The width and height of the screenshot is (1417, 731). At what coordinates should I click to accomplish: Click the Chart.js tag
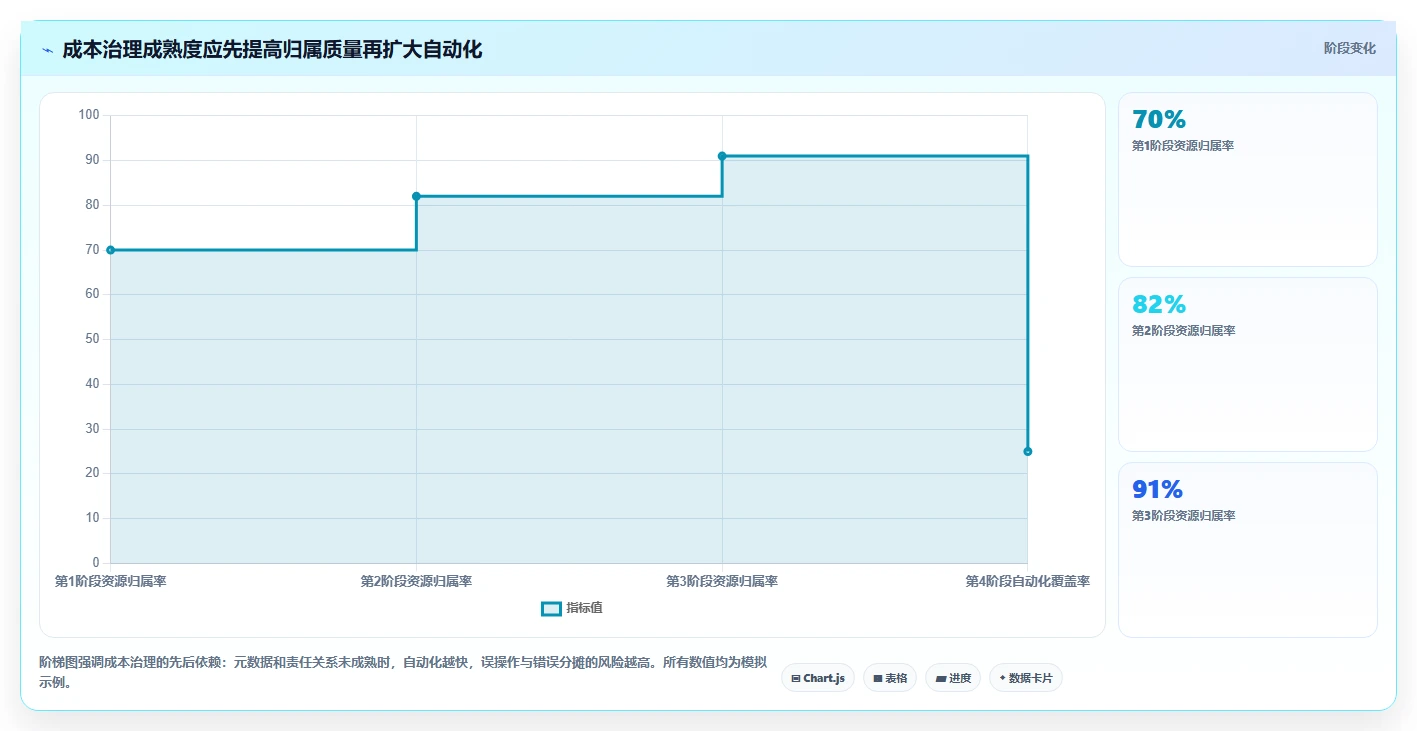(818, 678)
